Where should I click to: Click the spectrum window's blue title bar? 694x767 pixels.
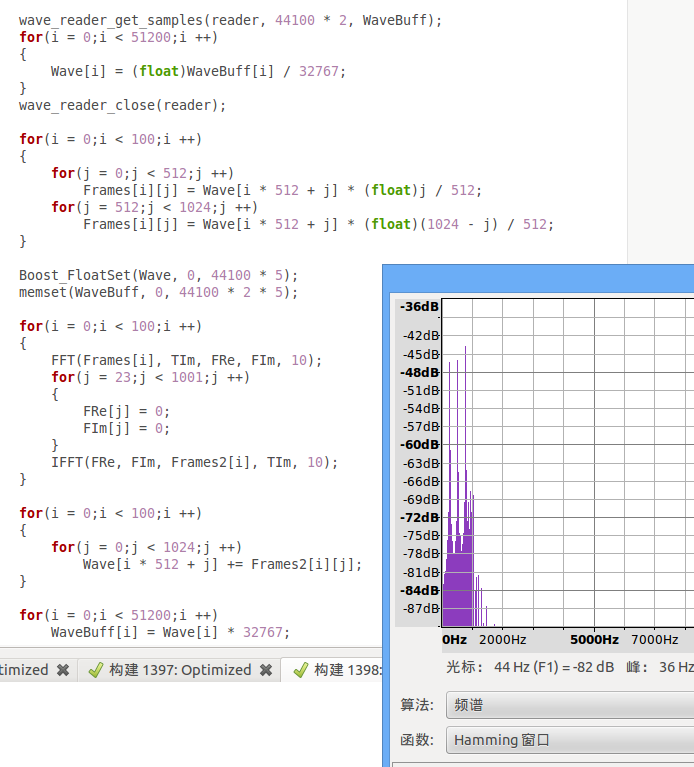pyautogui.click(x=538, y=279)
